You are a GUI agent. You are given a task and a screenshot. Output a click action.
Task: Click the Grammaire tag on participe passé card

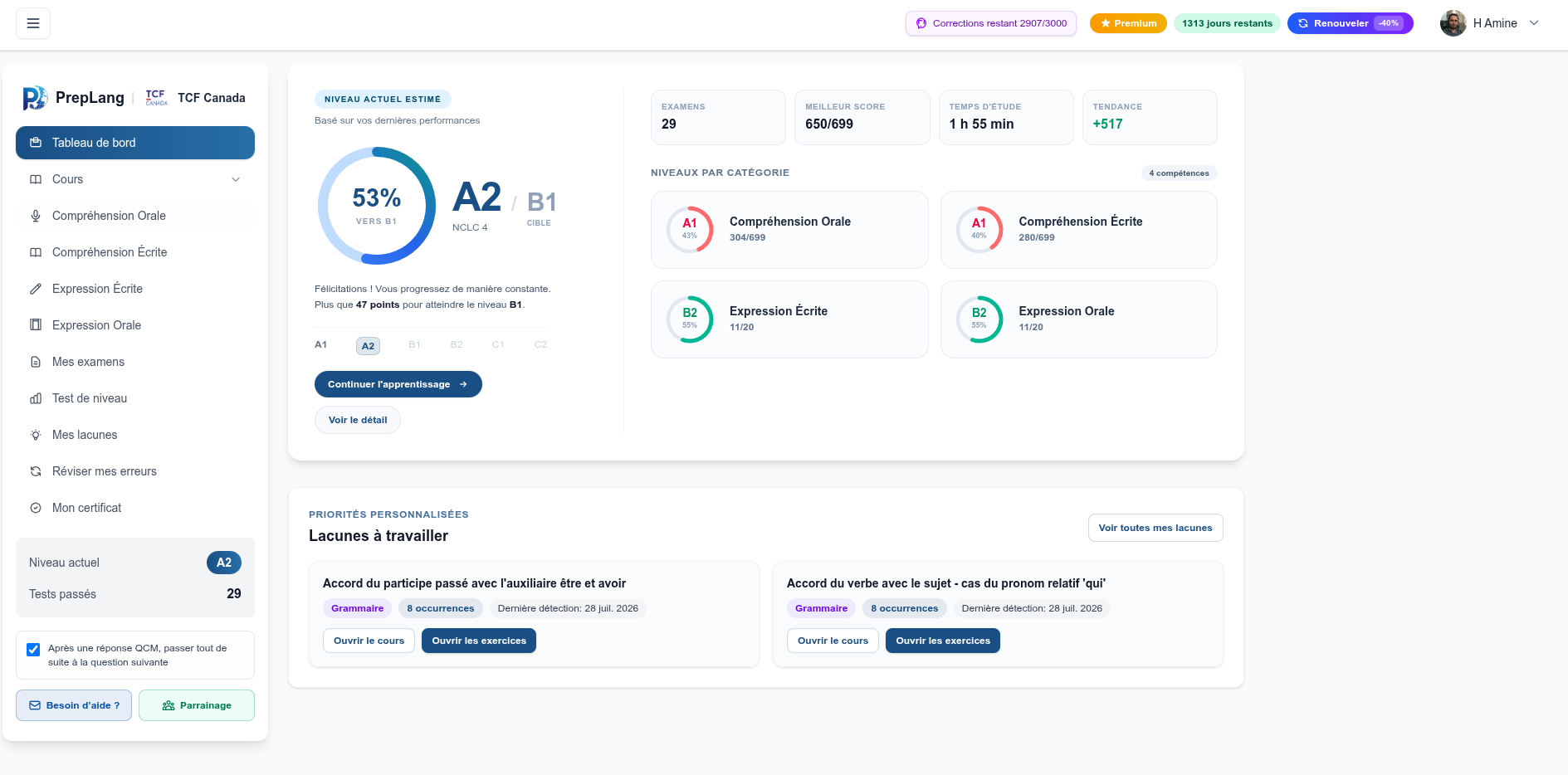[x=358, y=608]
